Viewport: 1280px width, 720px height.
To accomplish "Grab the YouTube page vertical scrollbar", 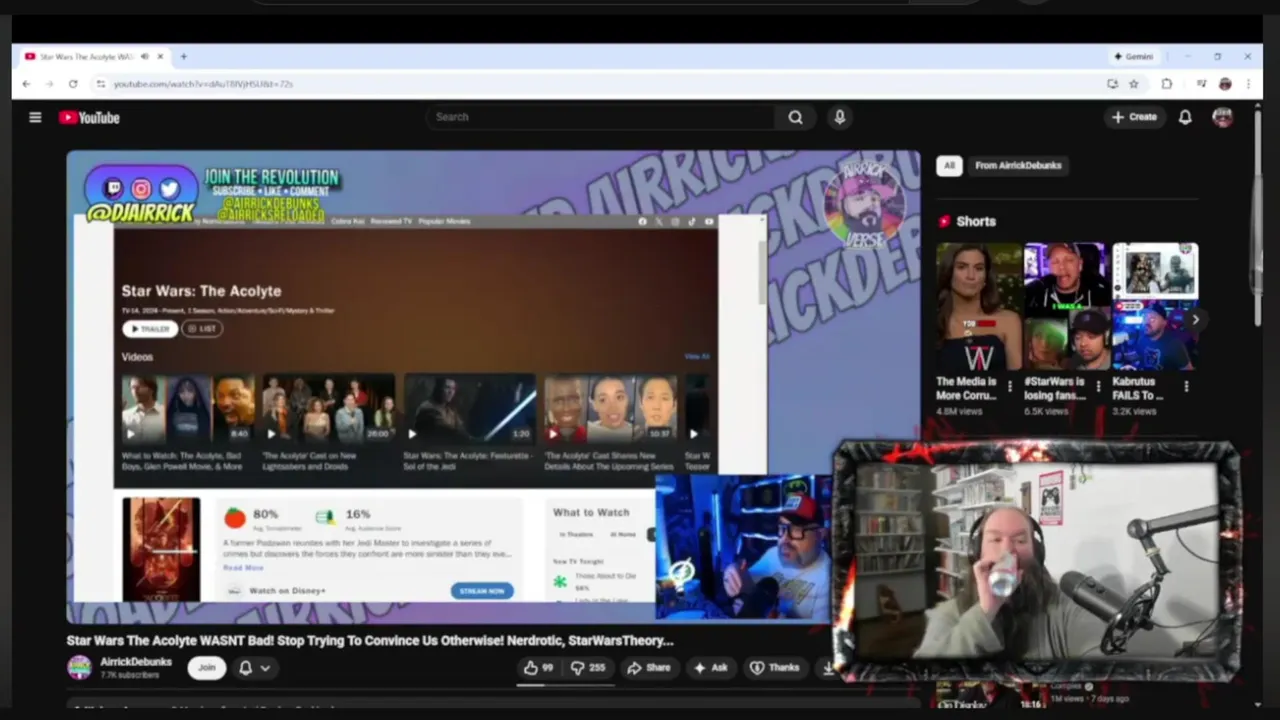I will (x=1257, y=220).
